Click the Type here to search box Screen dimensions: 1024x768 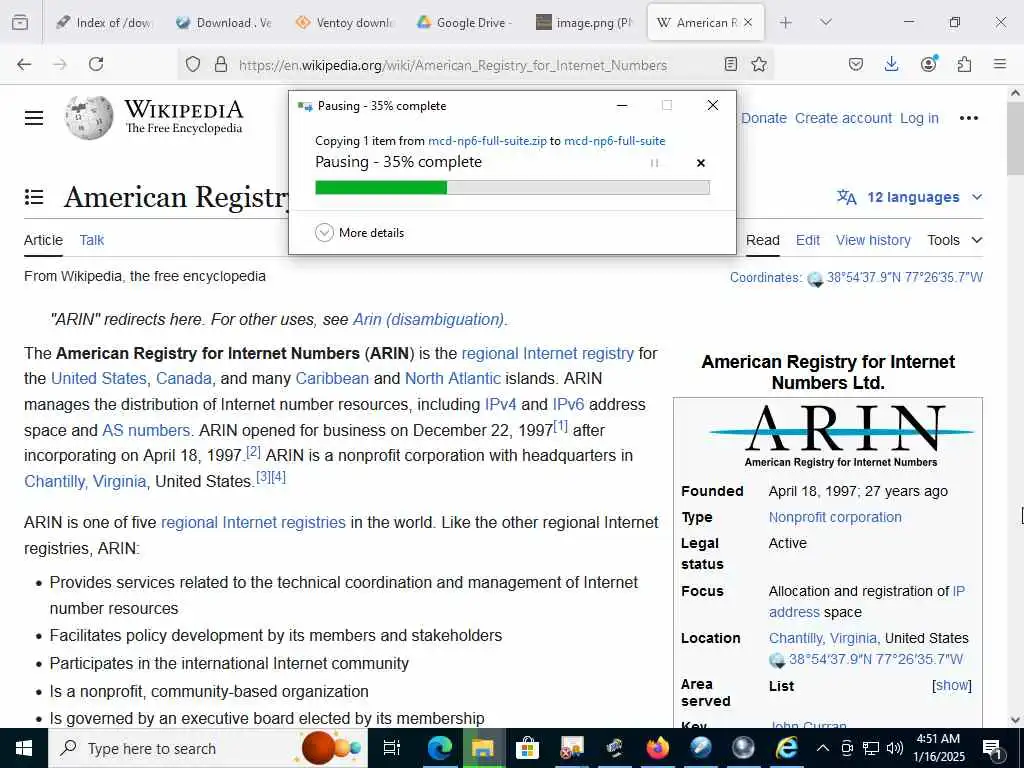click(x=208, y=748)
